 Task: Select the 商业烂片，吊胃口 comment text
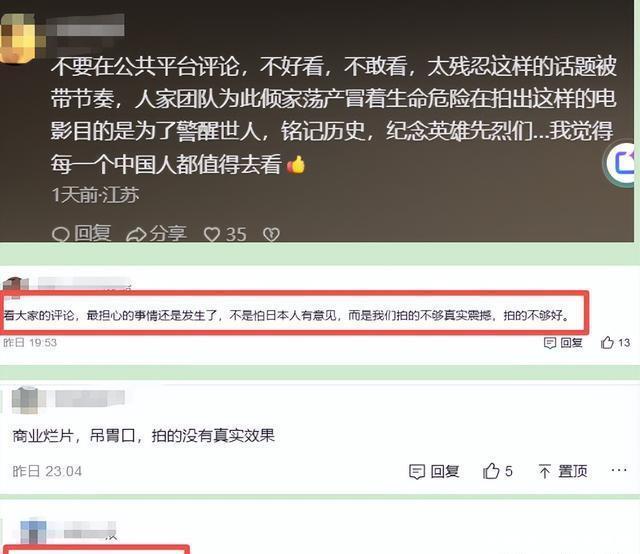click(144, 436)
